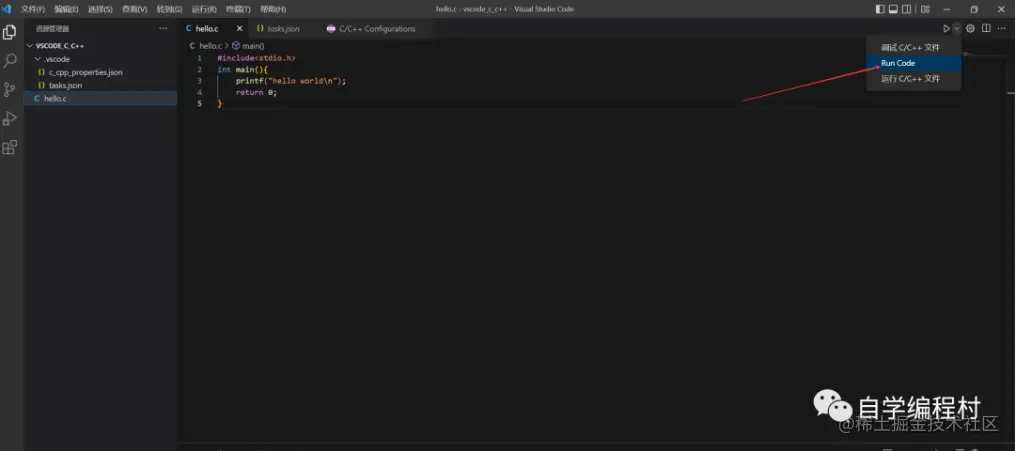Click line number 5 in the gutter
Image resolution: width=1016 pixels, height=451 pixels.
coord(200,104)
